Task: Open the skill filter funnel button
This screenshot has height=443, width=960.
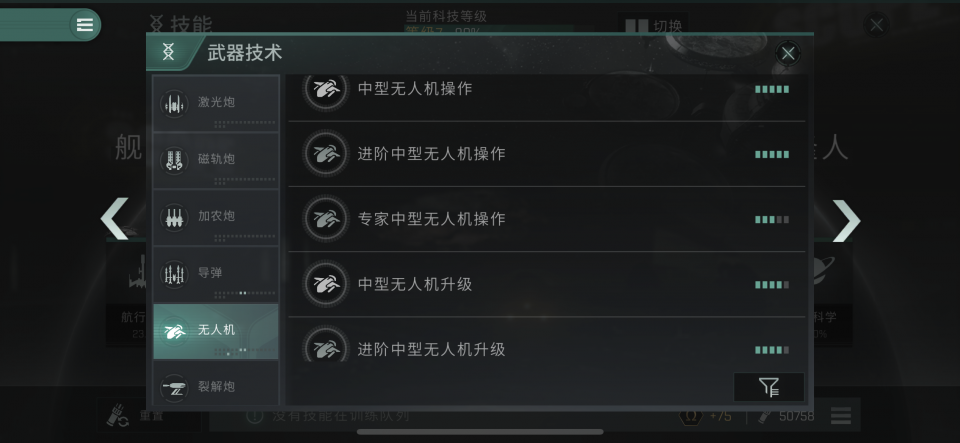Action: pos(769,387)
